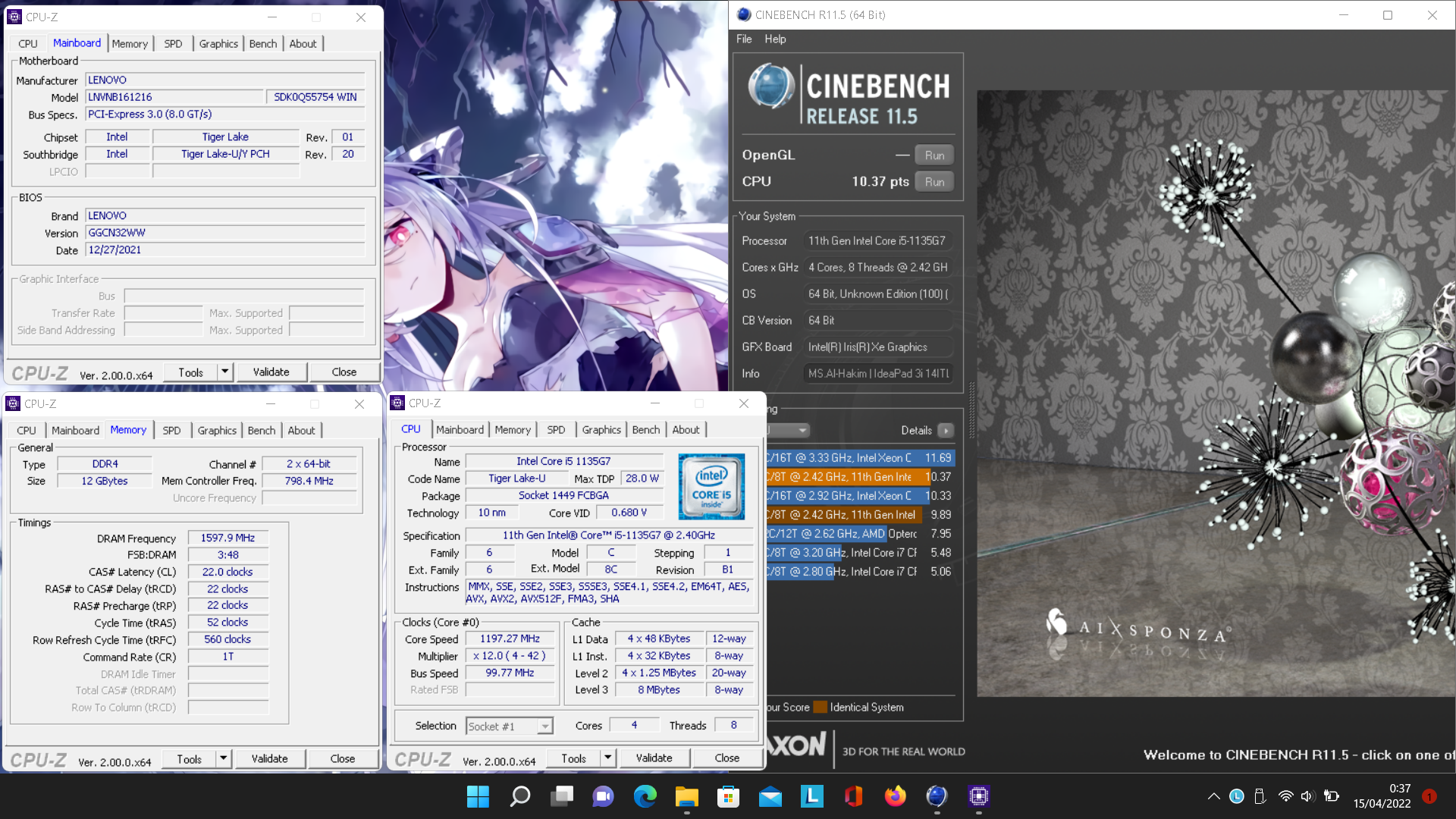Select AMD Opteron 7.95 ranking bar
The image size is (1456, 819).
(860, 534)
